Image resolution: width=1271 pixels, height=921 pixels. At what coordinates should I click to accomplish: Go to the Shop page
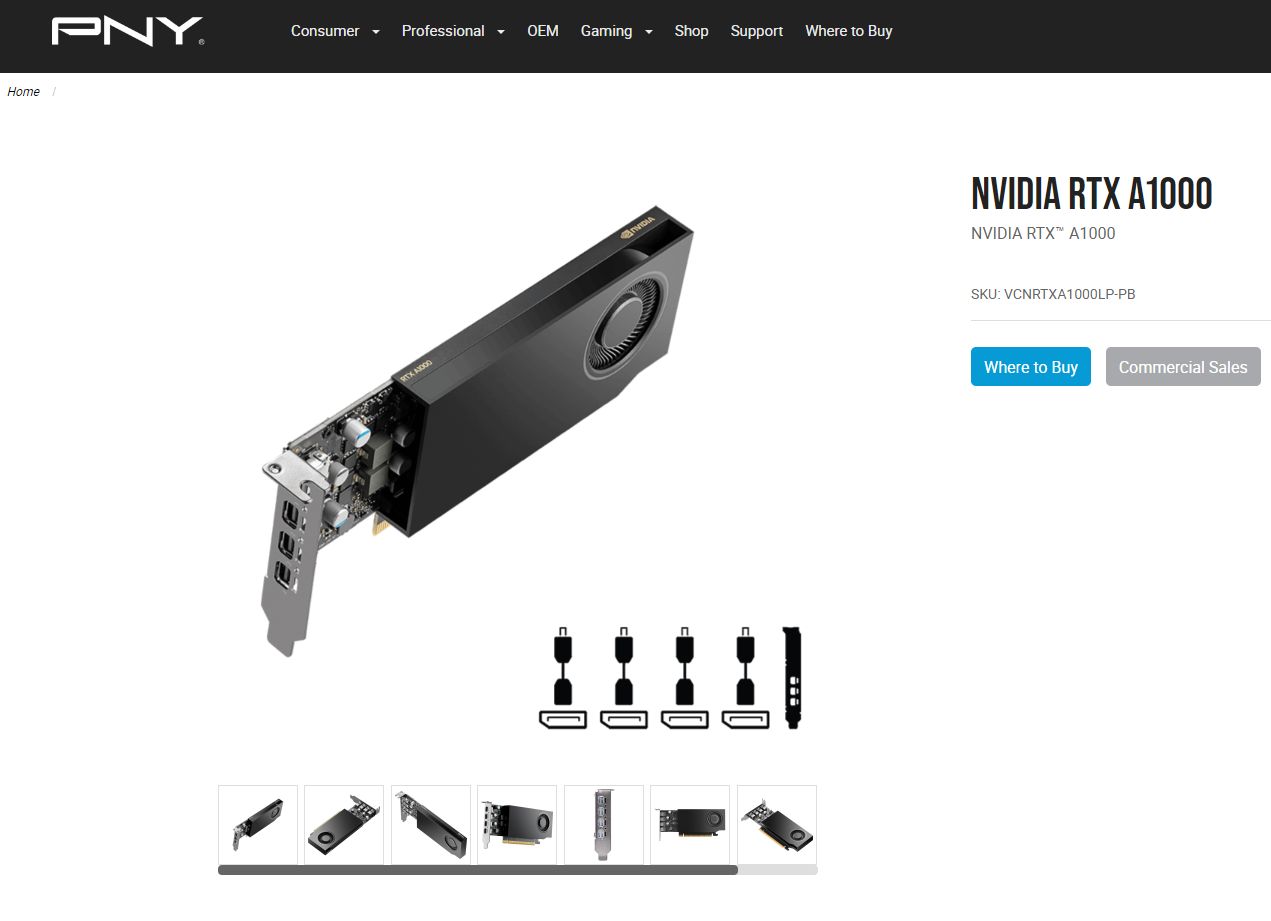691,31
